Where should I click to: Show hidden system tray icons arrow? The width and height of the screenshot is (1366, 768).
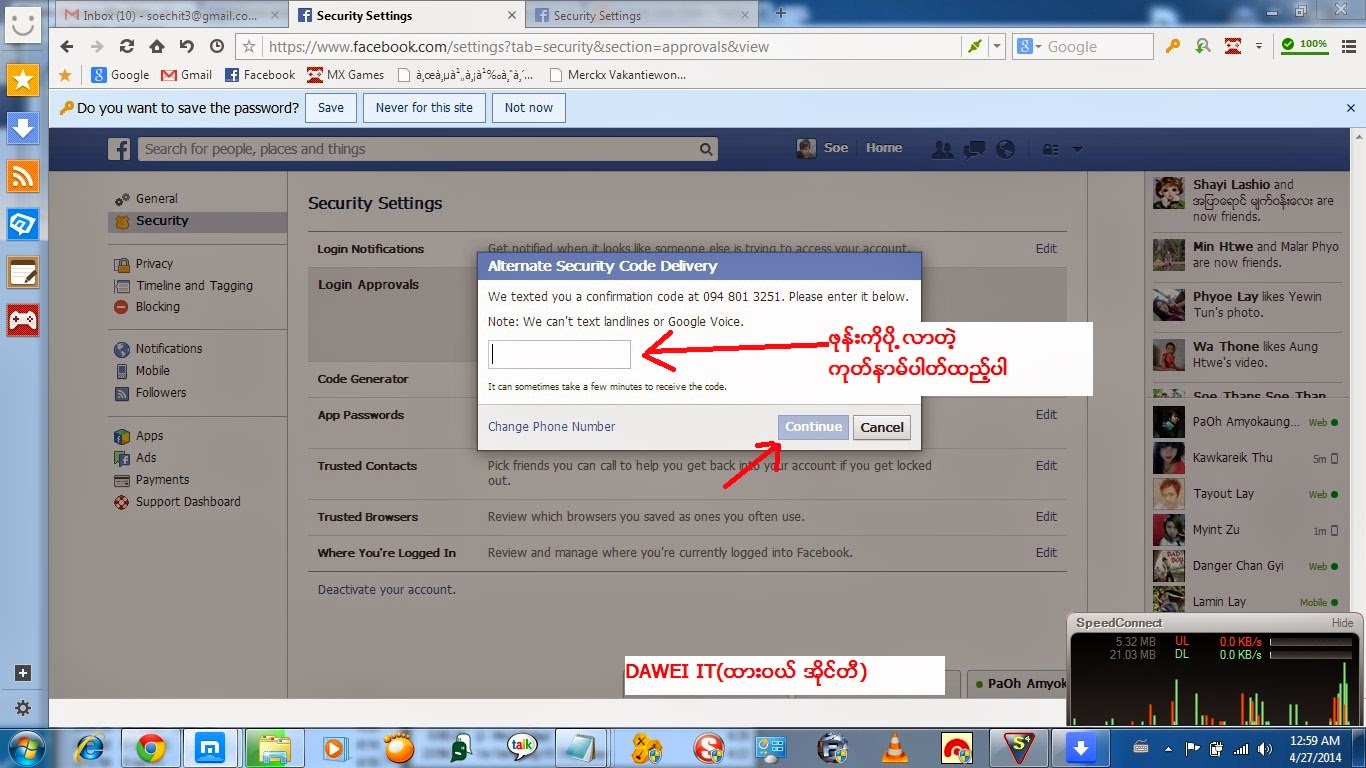point(1169,747)
